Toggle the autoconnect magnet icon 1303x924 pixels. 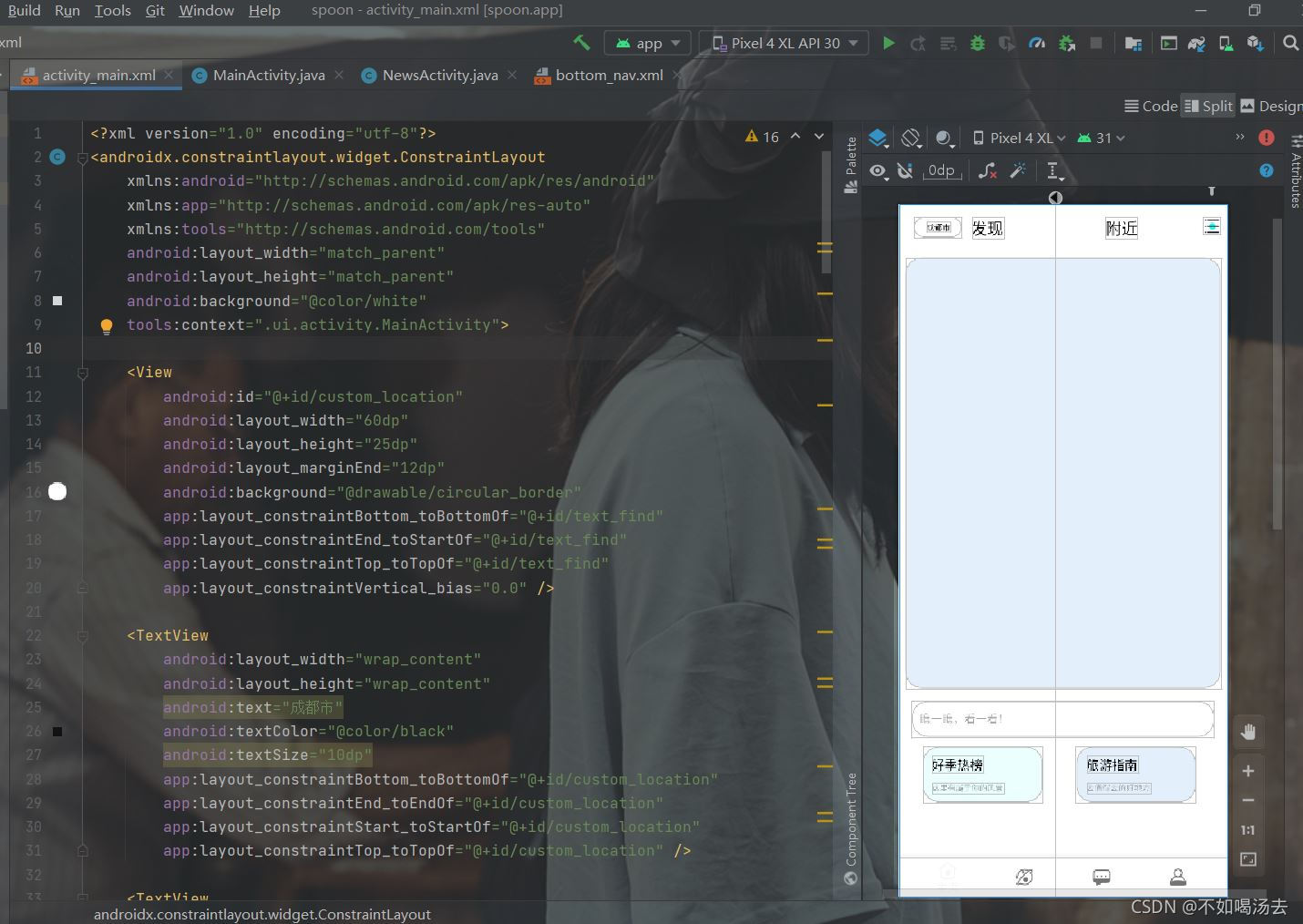tap(905, 170)
